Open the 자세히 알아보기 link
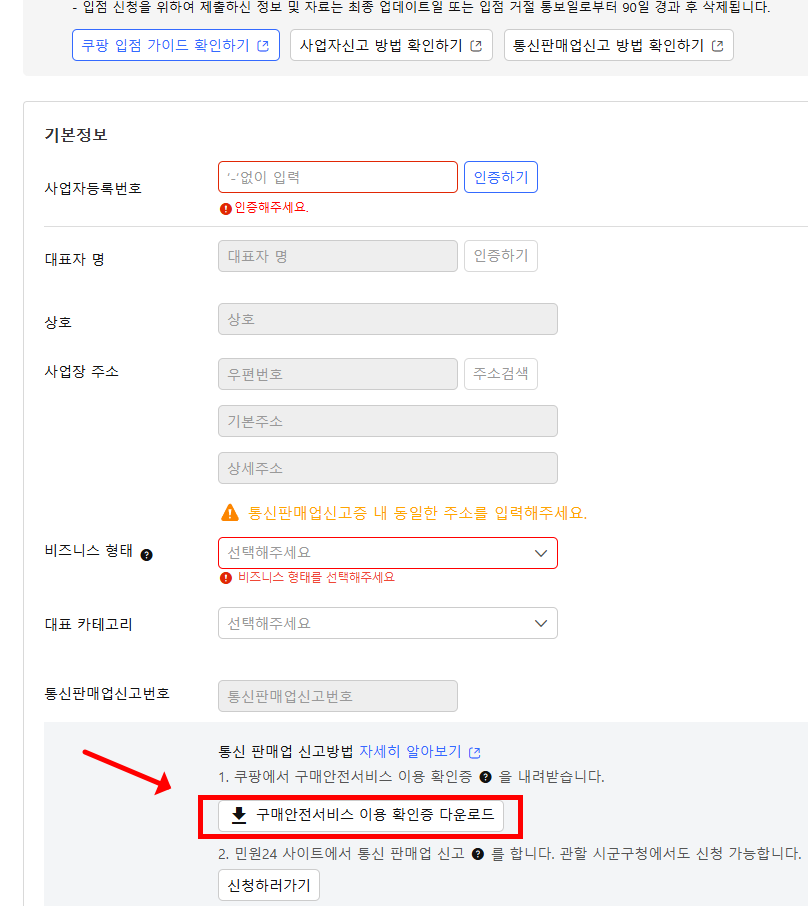Viewport: 808px width, 906px height. 410,751
